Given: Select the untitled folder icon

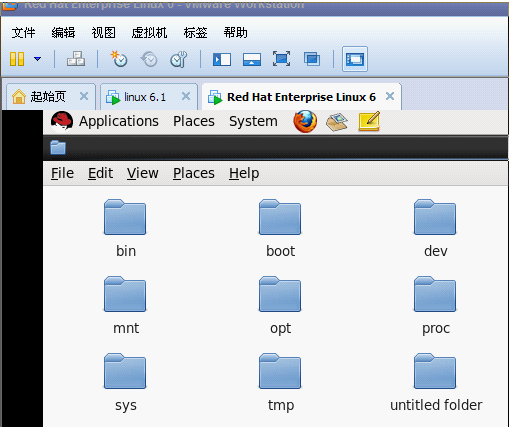Looking at the screenshot, I should click(435, 371).
